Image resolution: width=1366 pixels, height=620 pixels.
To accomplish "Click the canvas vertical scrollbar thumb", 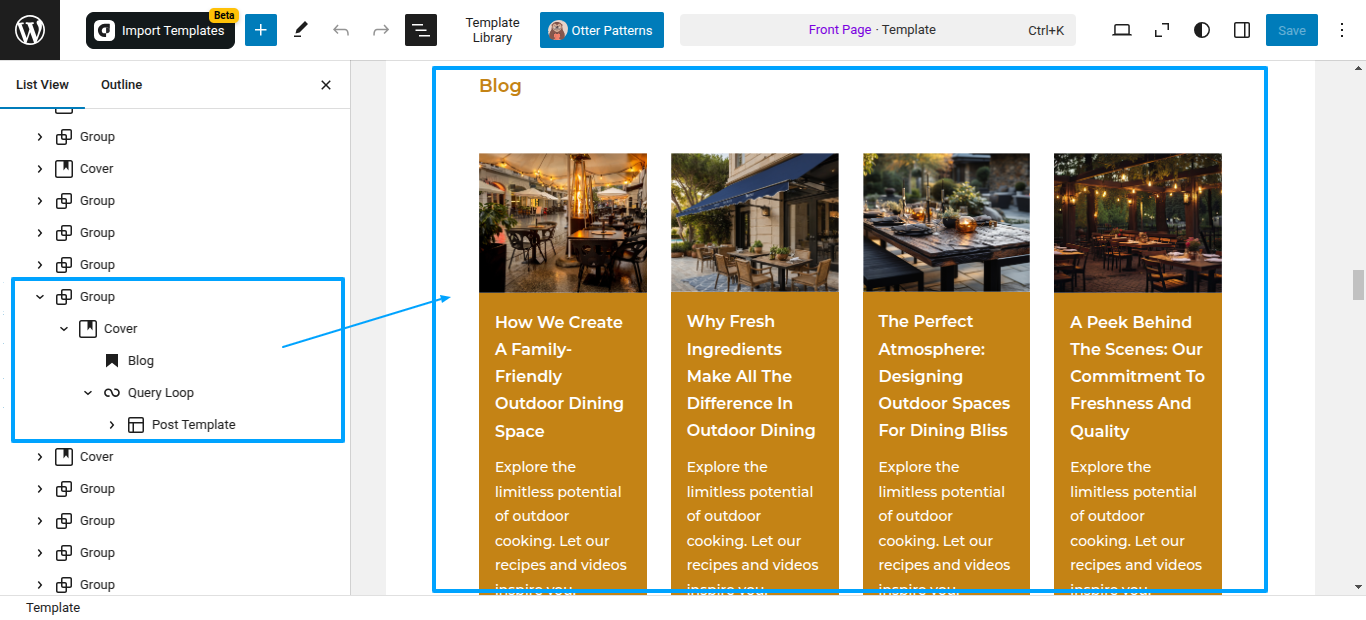I will pyautogui.click(x=1358, y=285).
